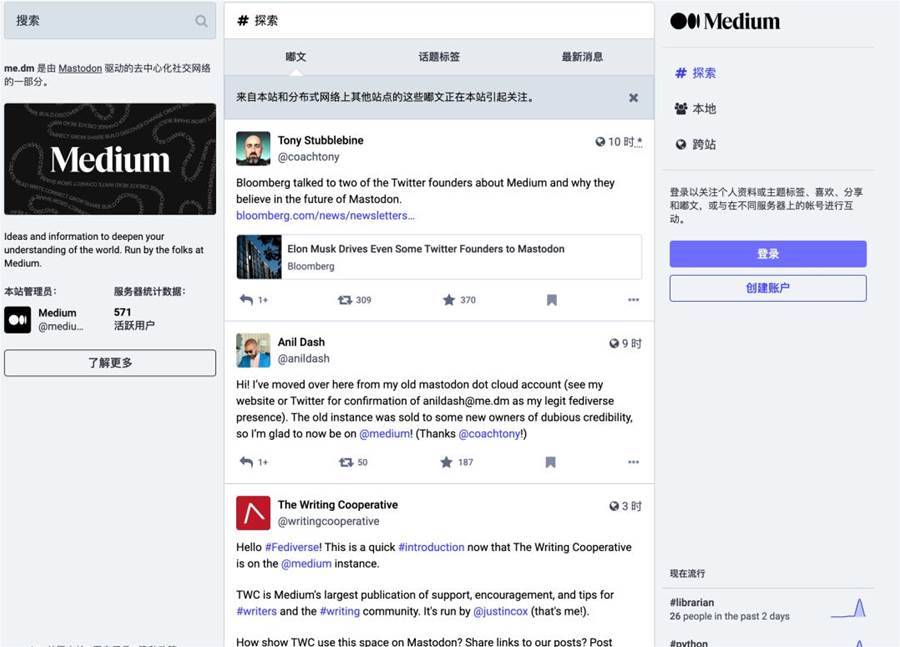Open 跨站 federated timeline
900x647 pixels.
696,144
